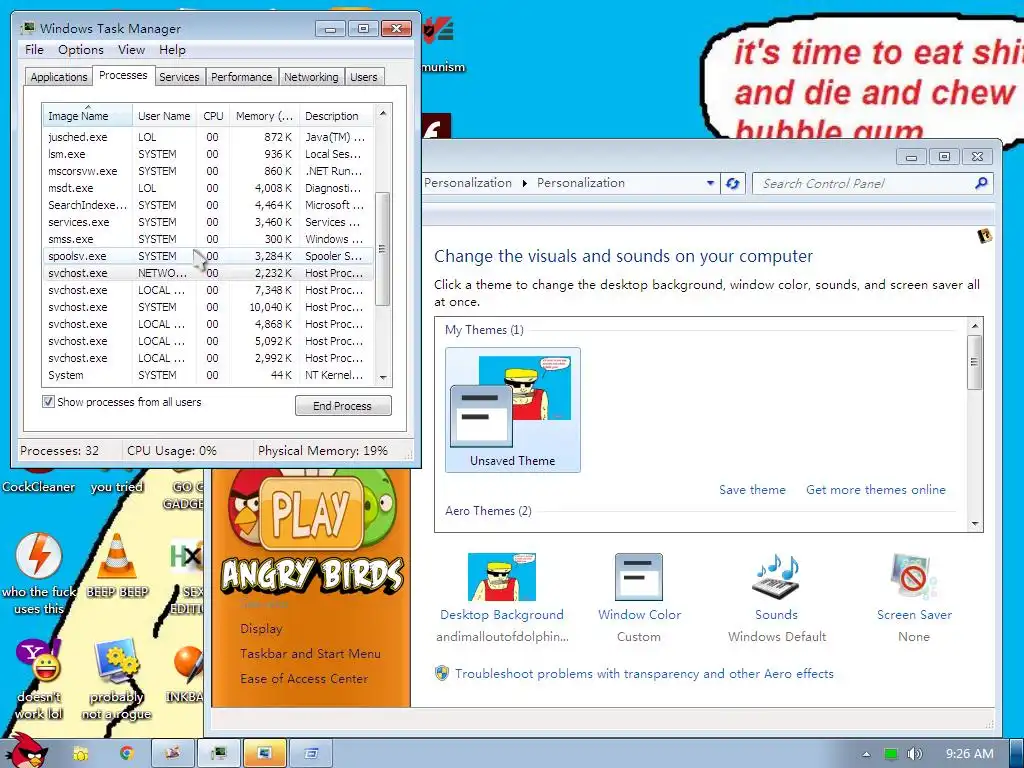The width and height of the screenshot is (1024, 768).
Task: Switch to the Users tab
Action: click(363, 77)
